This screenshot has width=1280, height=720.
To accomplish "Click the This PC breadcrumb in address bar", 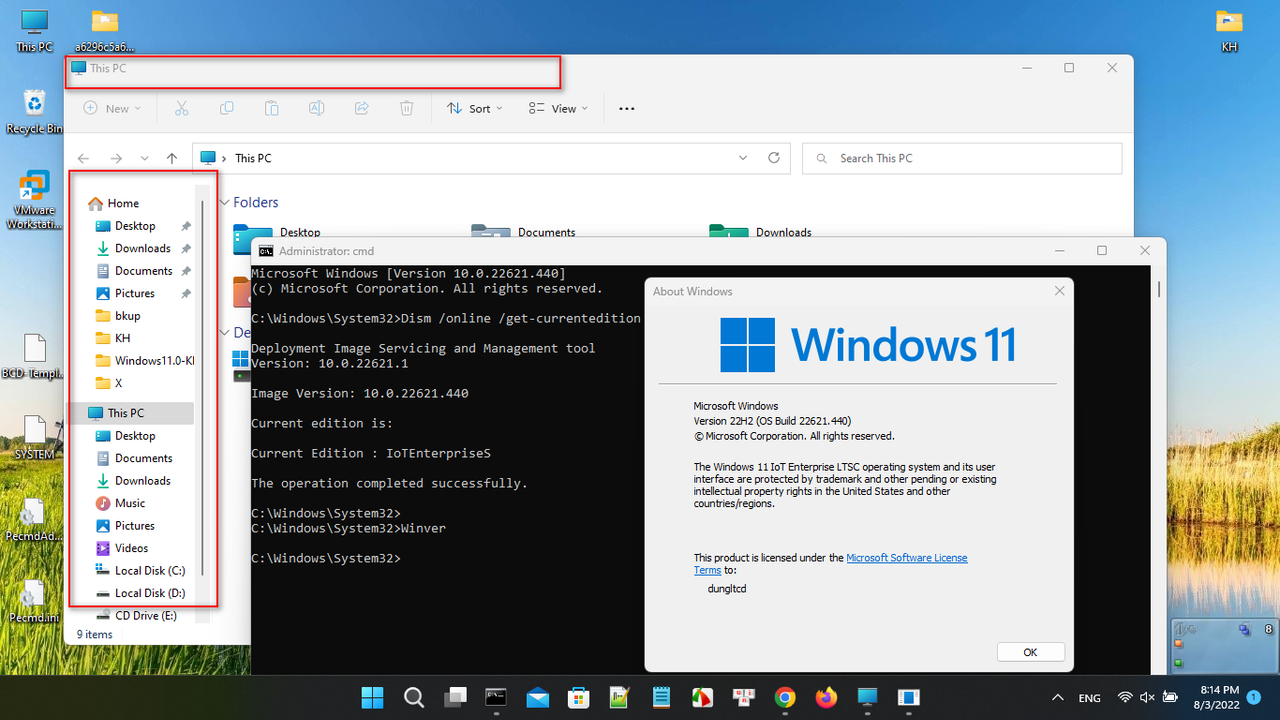I will 253,158.
